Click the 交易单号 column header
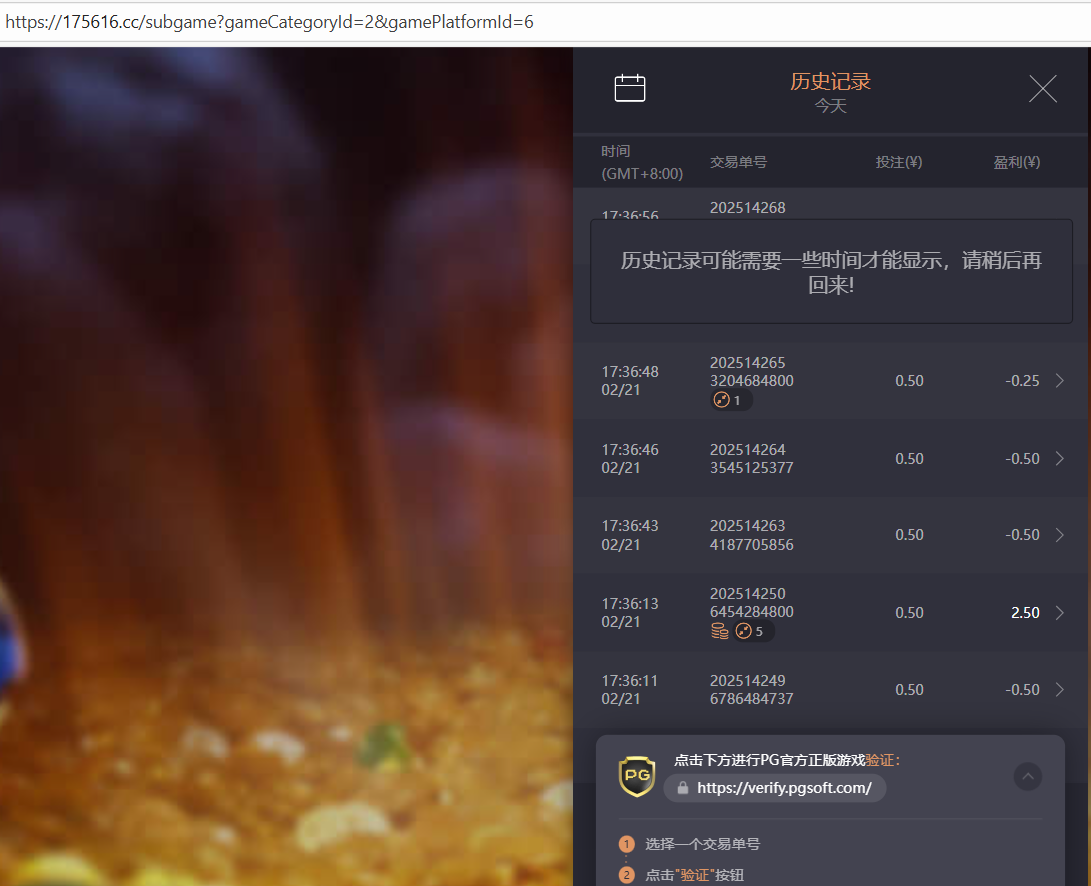This screenshot has height=886, width=1091. [738, 162]
